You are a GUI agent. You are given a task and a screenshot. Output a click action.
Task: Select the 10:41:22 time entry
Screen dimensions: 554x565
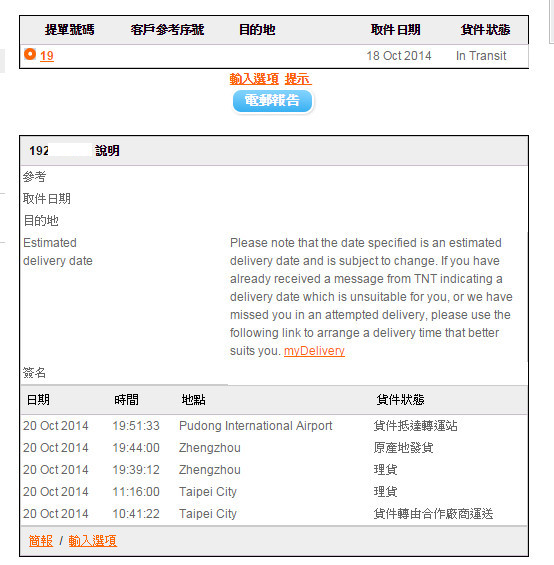pyautogui.click(x=136, y=513)
